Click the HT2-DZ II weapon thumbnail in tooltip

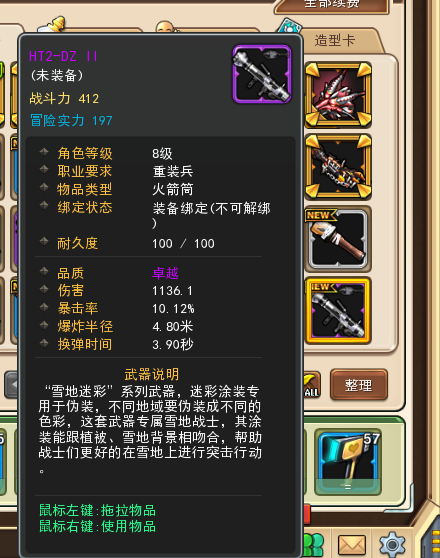point(262,74)
